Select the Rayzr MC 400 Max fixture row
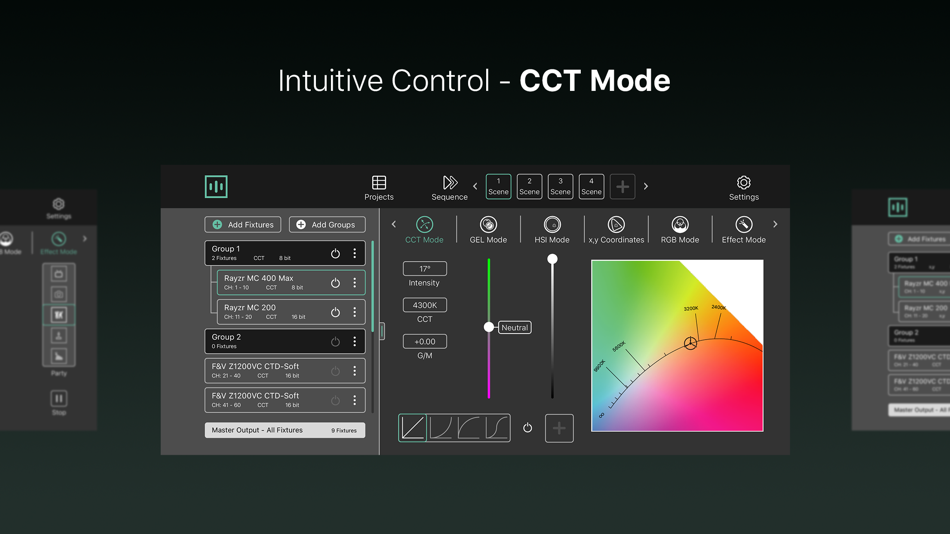 click(x=291, y=282)
